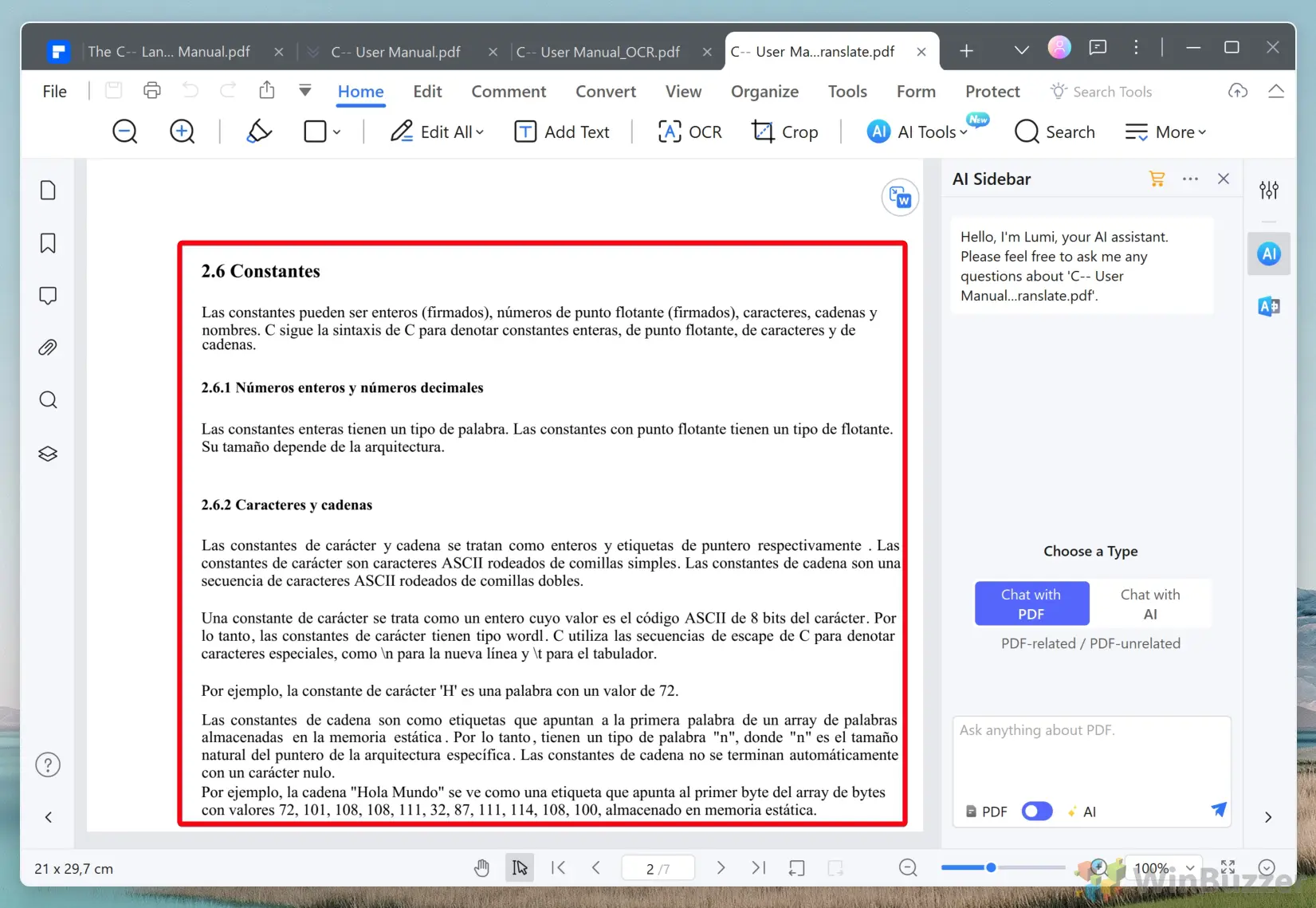Viewport: 1316px width, 908px height.
Task: Open the More dropdown menu
Action: tap(1165, 132)
